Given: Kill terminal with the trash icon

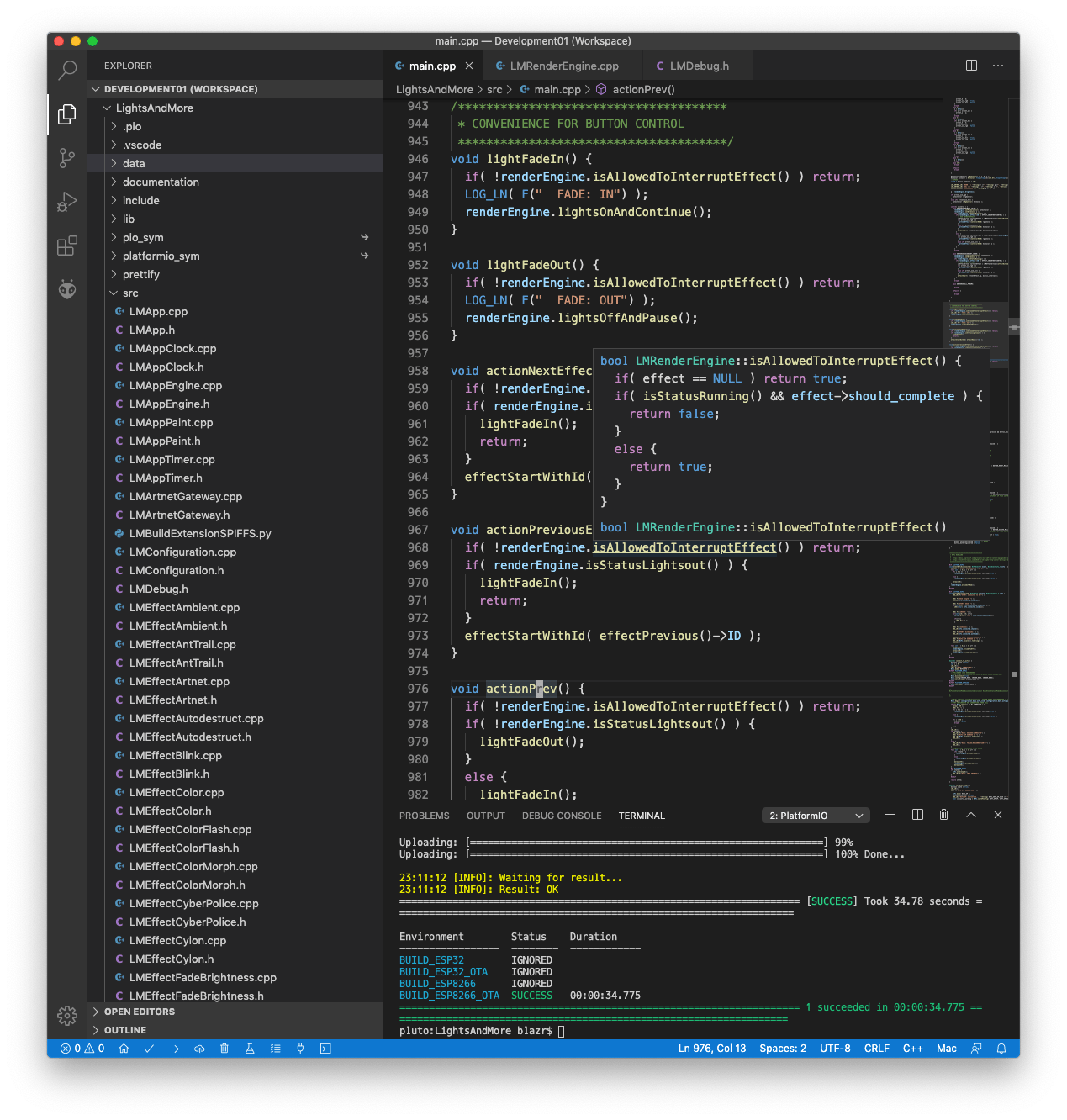Looking at the screenshot, I should [943, 815].
